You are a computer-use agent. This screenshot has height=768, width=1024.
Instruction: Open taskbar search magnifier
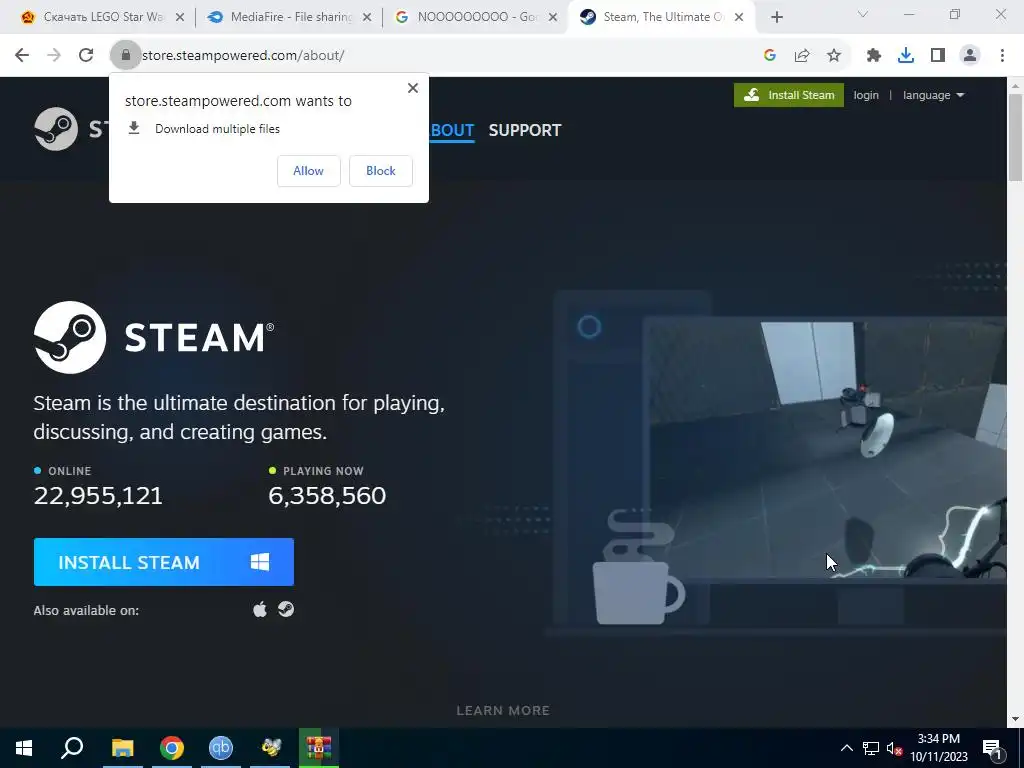coord(72,748)
